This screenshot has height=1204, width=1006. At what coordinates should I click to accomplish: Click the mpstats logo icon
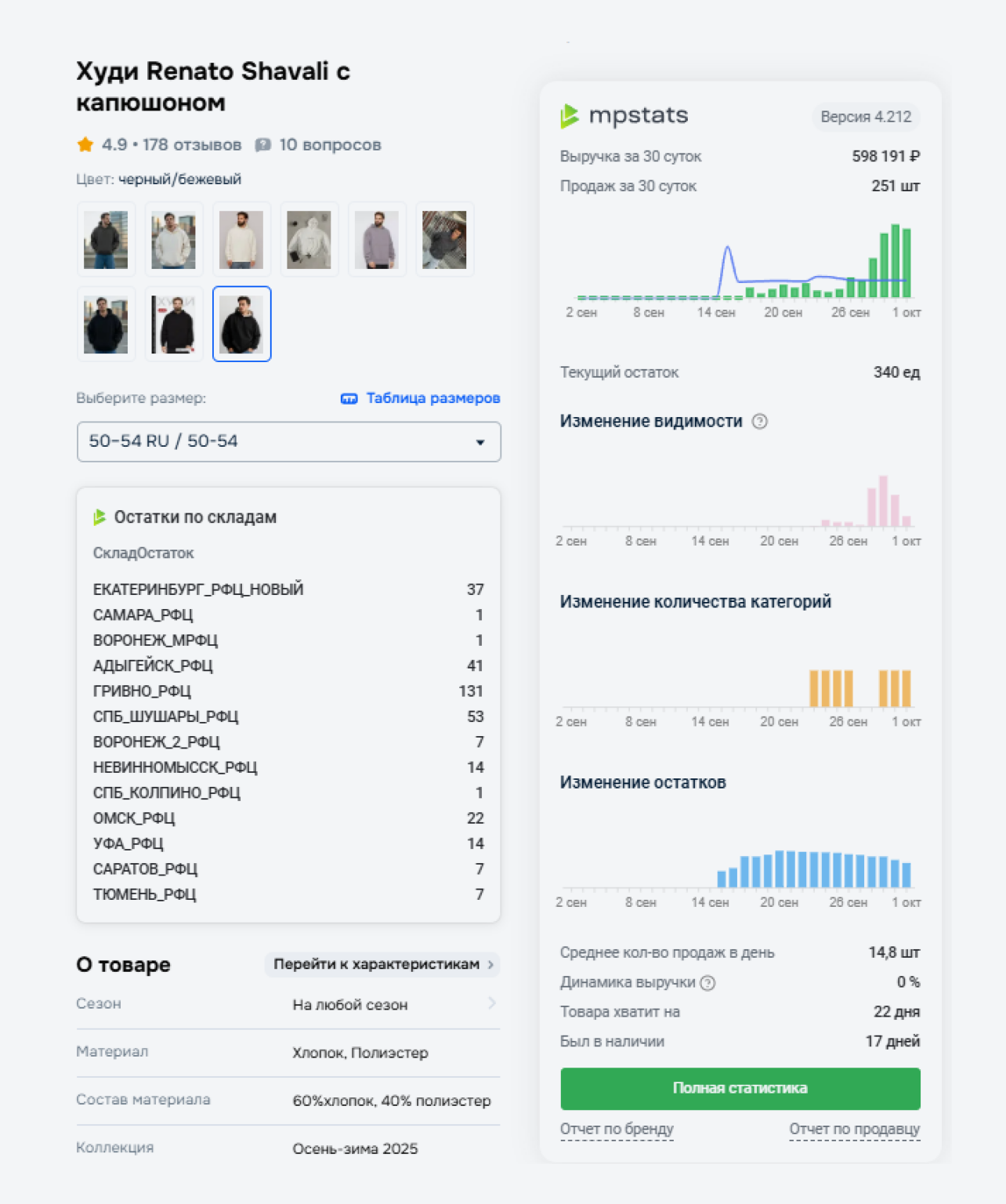point(570,116)
